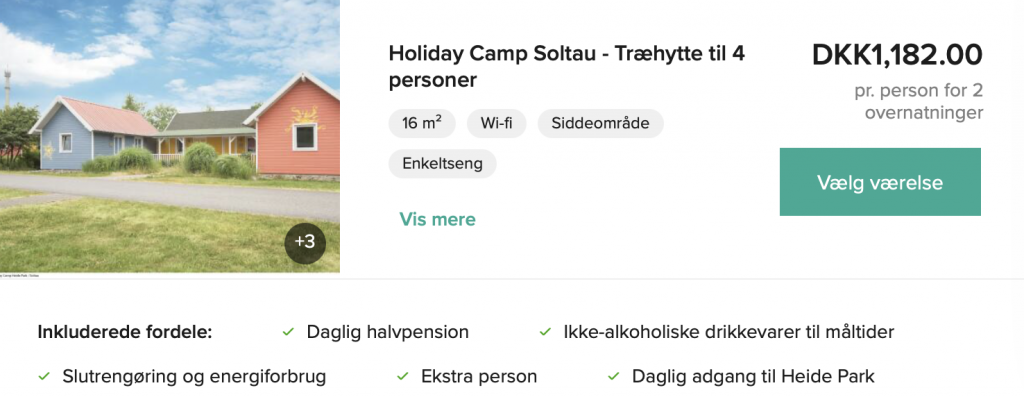Click the DKK1,182.00 price
1024x397 pixels.
point(897,55)
